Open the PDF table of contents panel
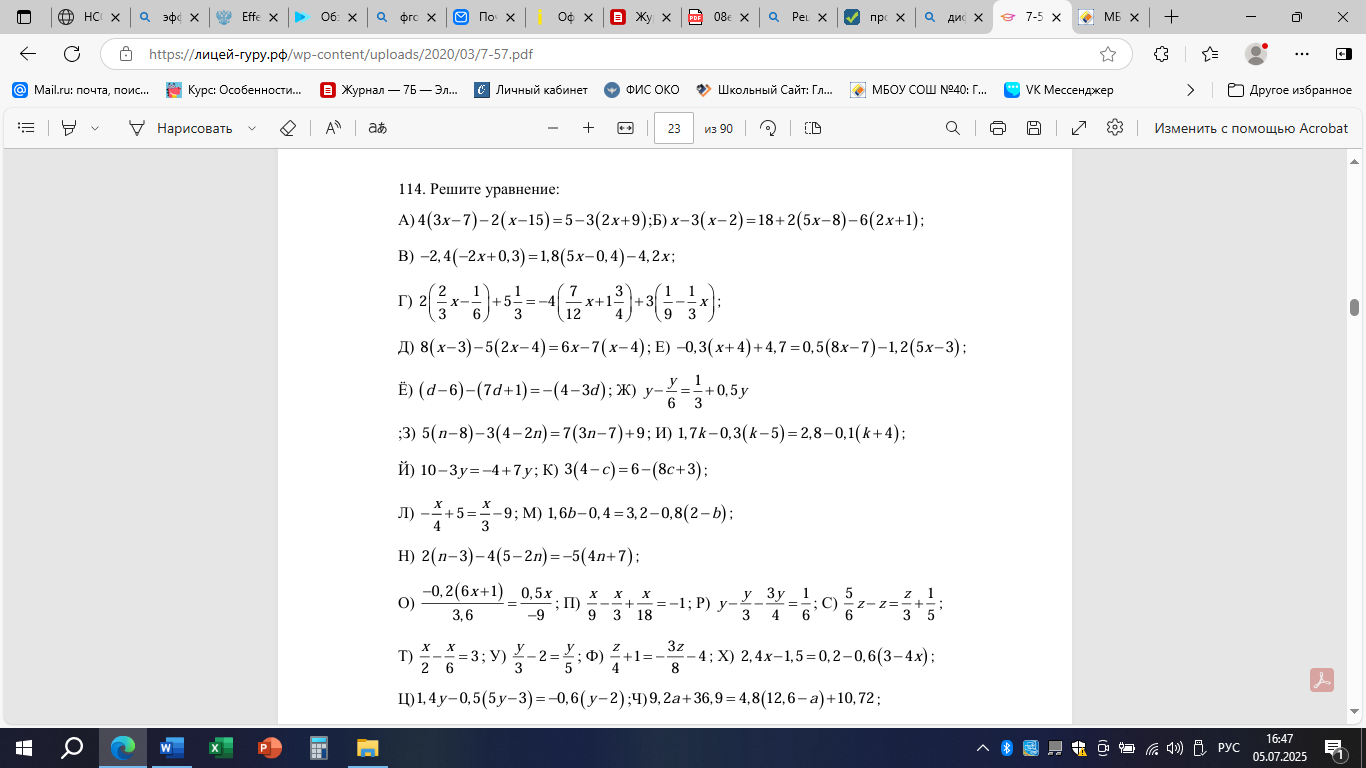The height and width of the screenshot is (768, 1366). pos(27,128)
